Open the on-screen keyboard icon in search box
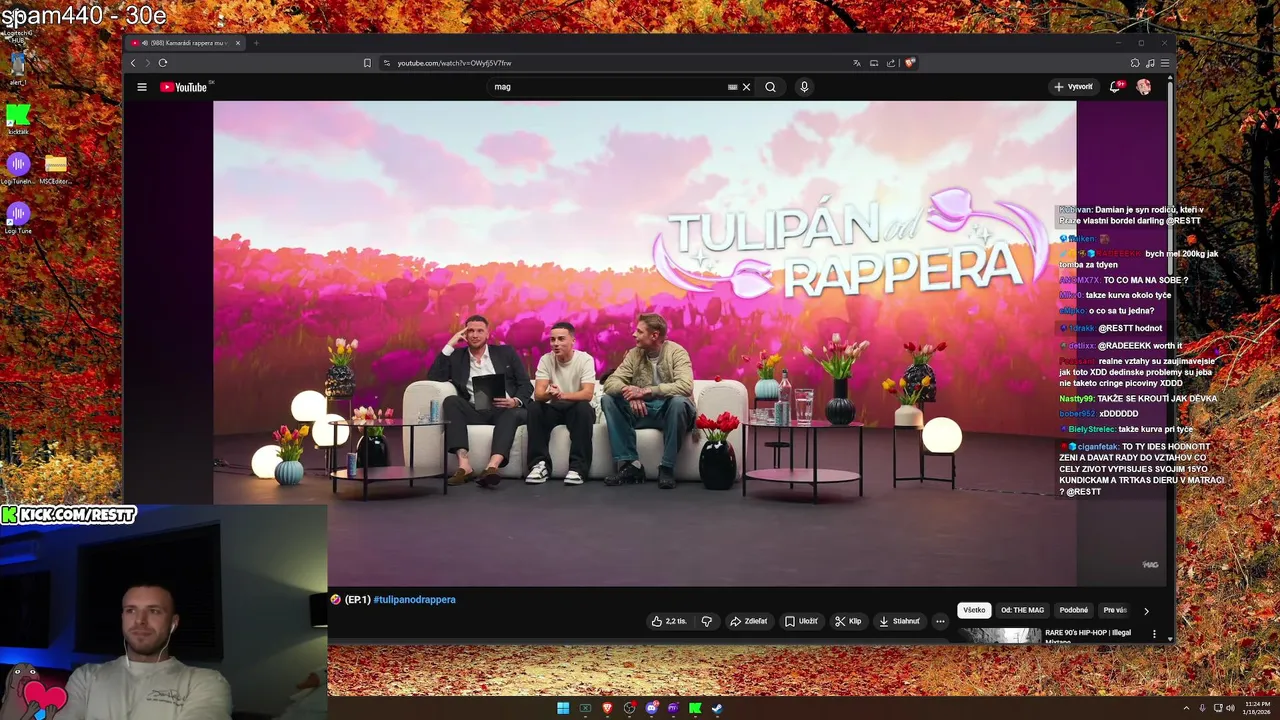1280x720 pixels. pyautogui.click(x=732, y=87)
